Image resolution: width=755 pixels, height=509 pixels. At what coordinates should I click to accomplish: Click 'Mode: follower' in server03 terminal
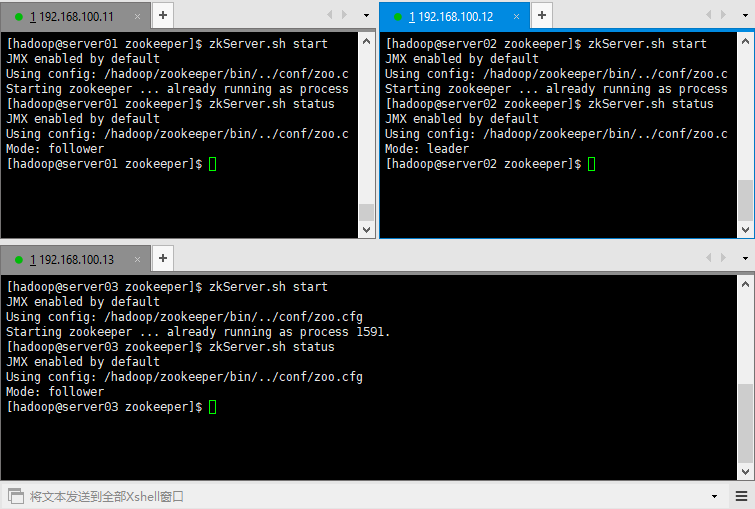pyautogui.click(x=55, y=392)
